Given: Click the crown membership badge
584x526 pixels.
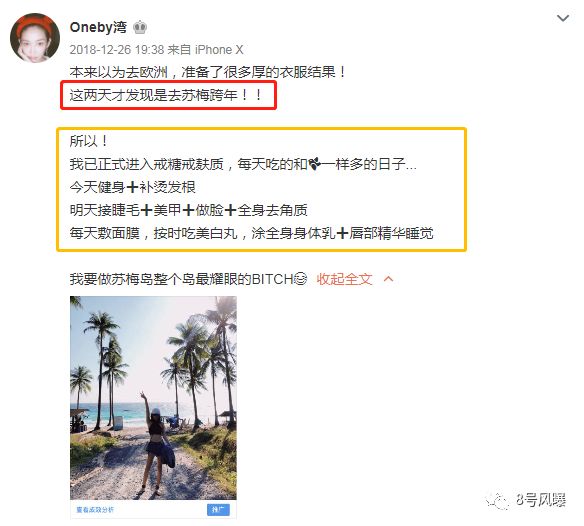Looking at the screenshot, I should 140,27.
